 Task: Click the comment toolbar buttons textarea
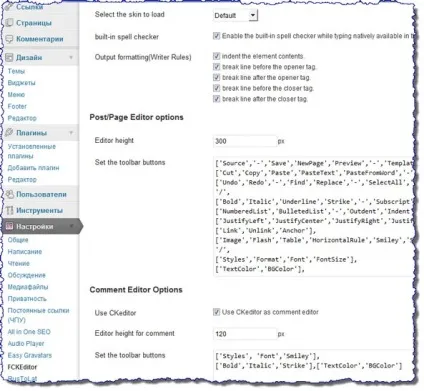click(313, 365)
